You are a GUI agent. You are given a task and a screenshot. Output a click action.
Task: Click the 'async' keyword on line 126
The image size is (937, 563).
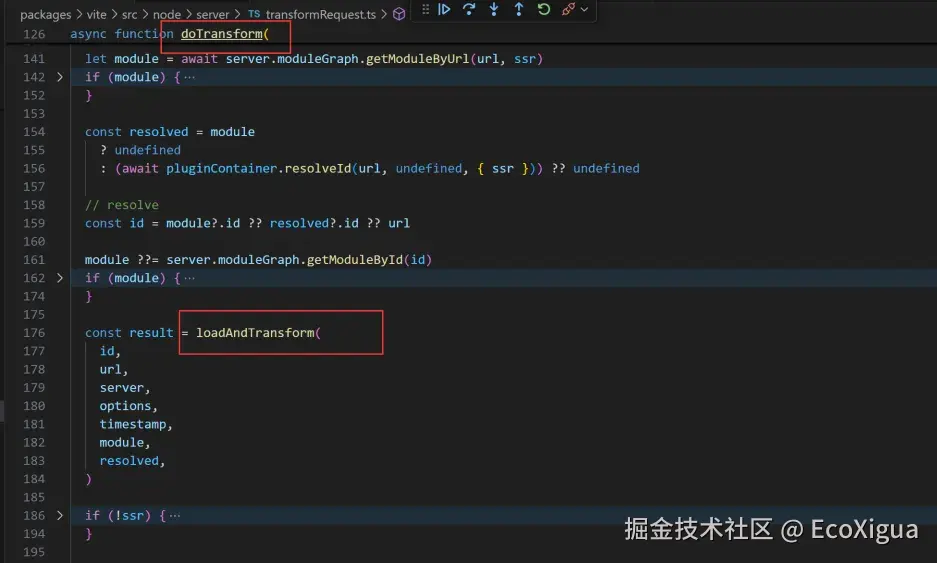coord(88,33)
